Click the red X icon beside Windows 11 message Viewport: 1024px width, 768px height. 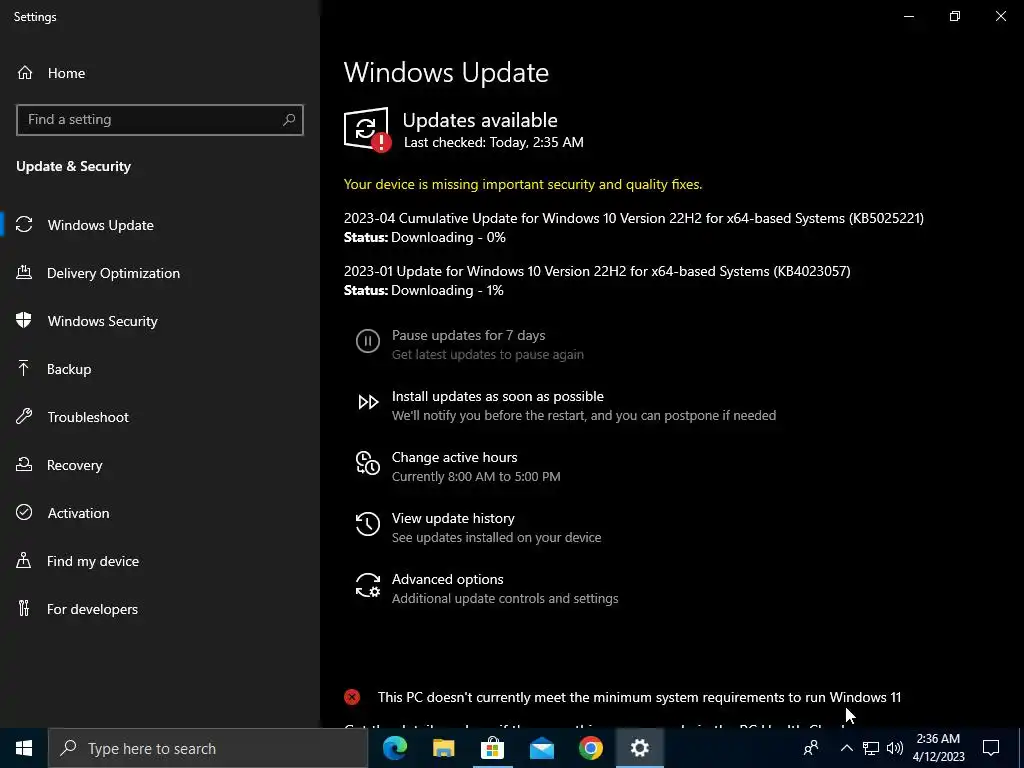[x=352, y=697]
